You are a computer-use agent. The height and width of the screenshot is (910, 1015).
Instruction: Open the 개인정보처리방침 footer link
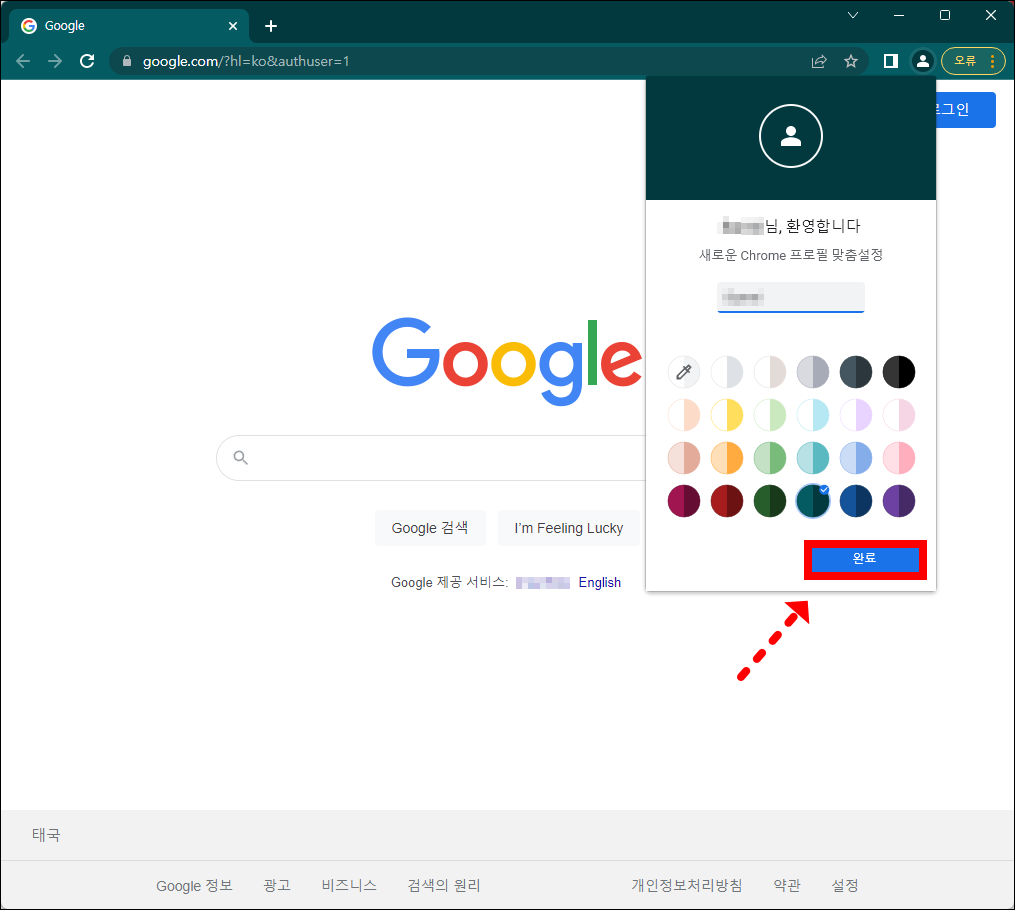click(687, 885)
